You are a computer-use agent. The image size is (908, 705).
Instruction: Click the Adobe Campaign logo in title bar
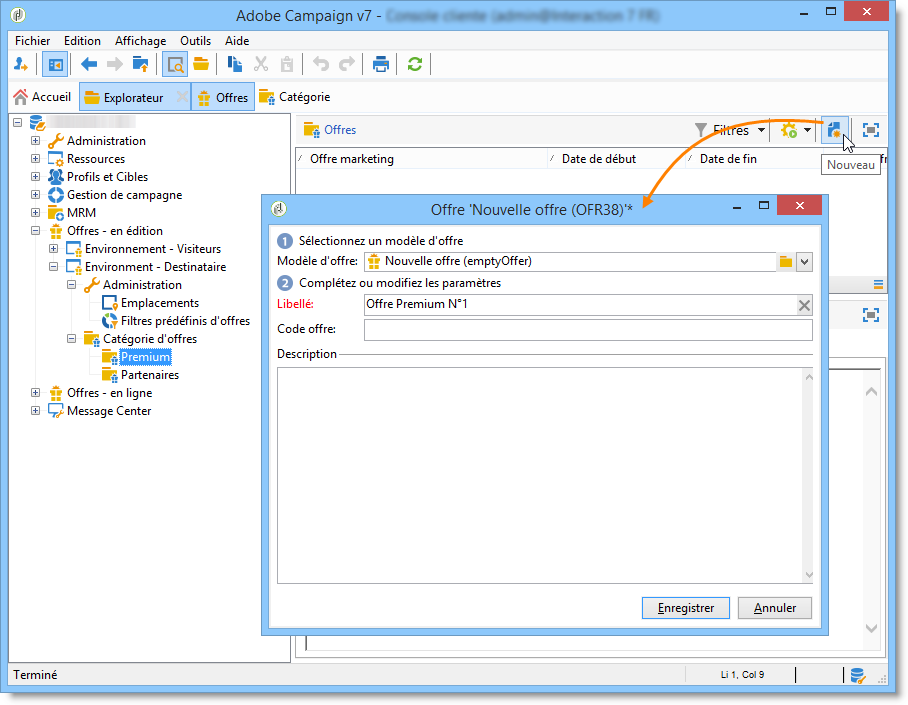click(19, 15)
